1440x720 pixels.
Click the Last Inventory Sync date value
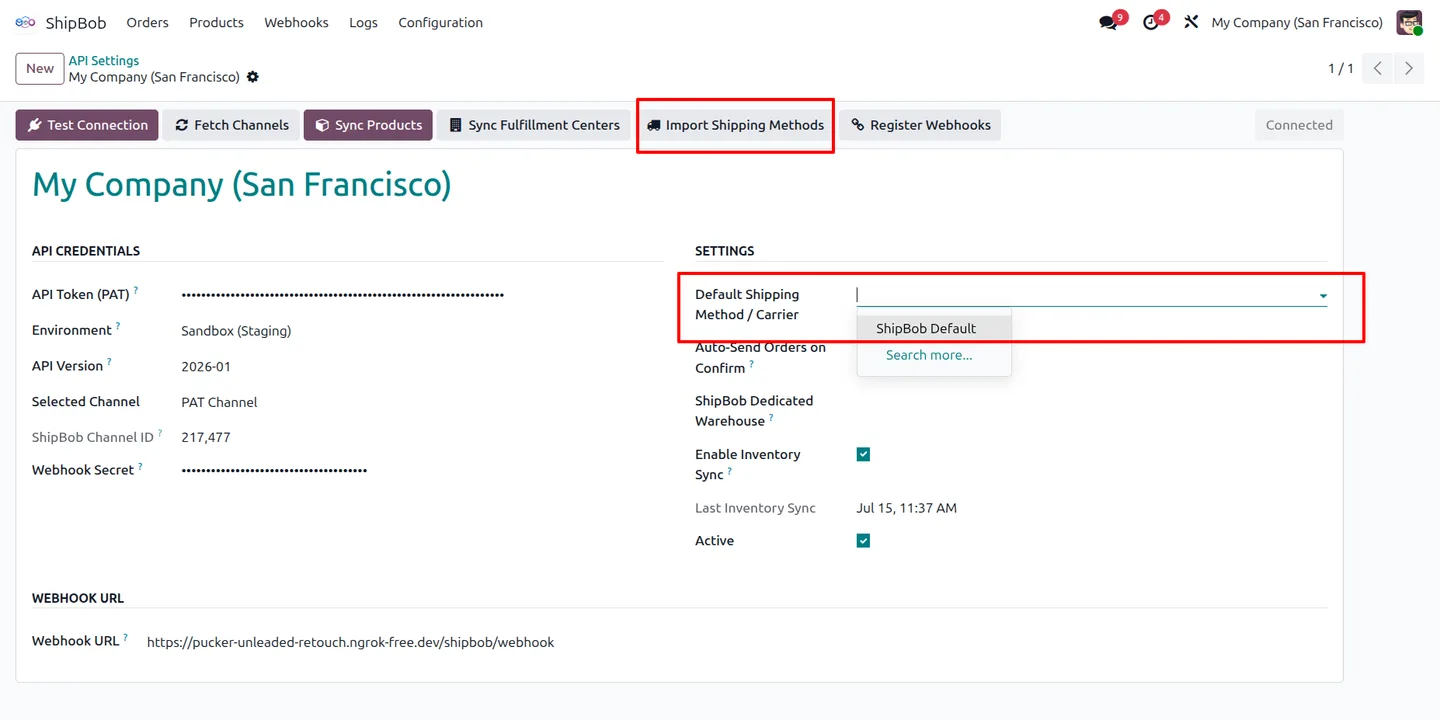(x=906, y=508)
